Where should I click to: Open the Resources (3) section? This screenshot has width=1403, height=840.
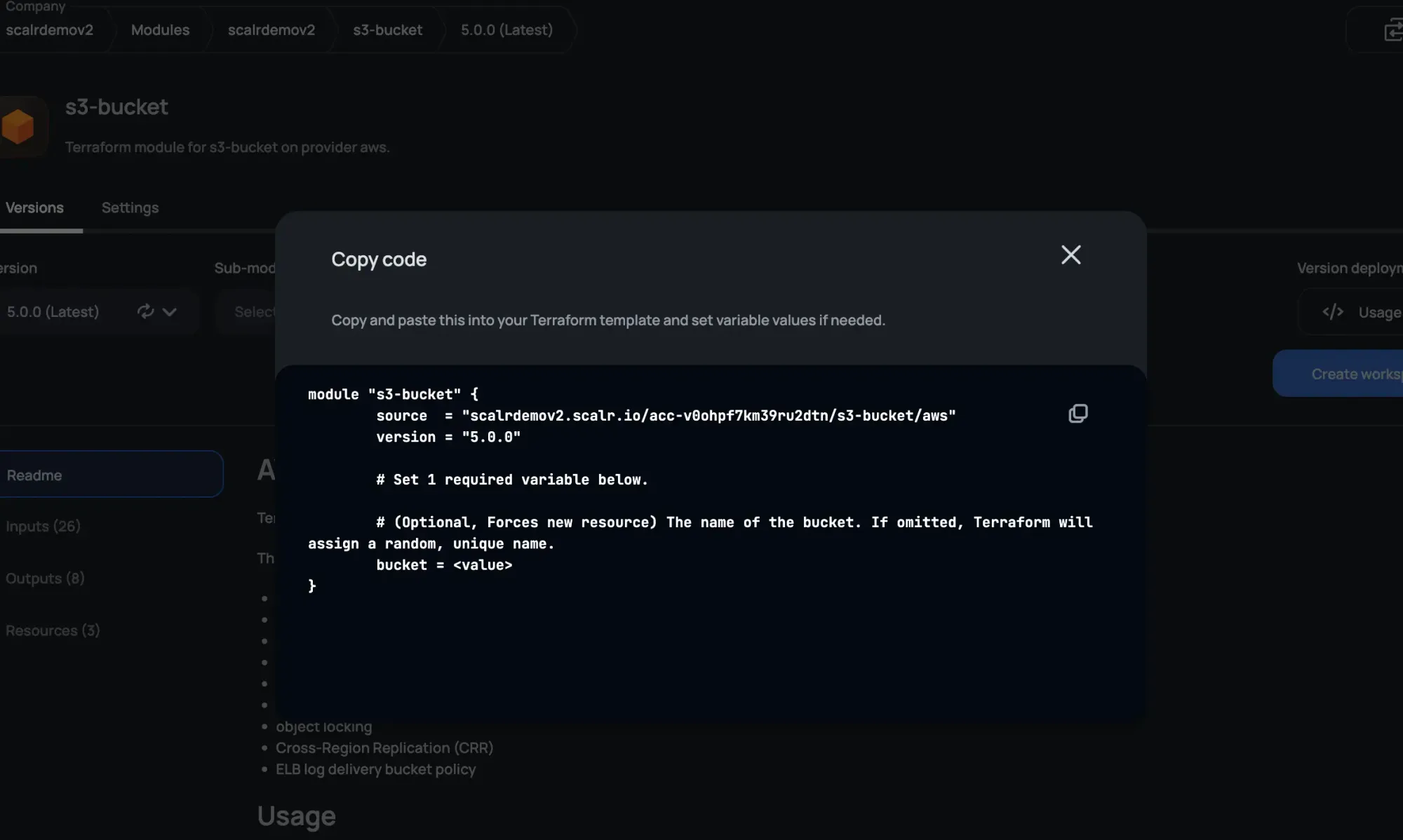point(53,630)
